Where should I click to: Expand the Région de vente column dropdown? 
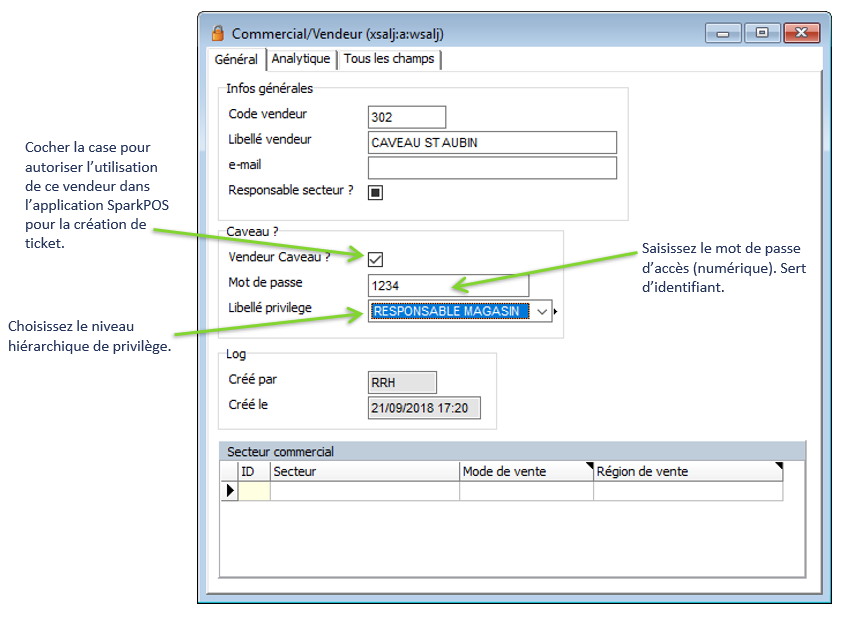click(x=778, y=465)
